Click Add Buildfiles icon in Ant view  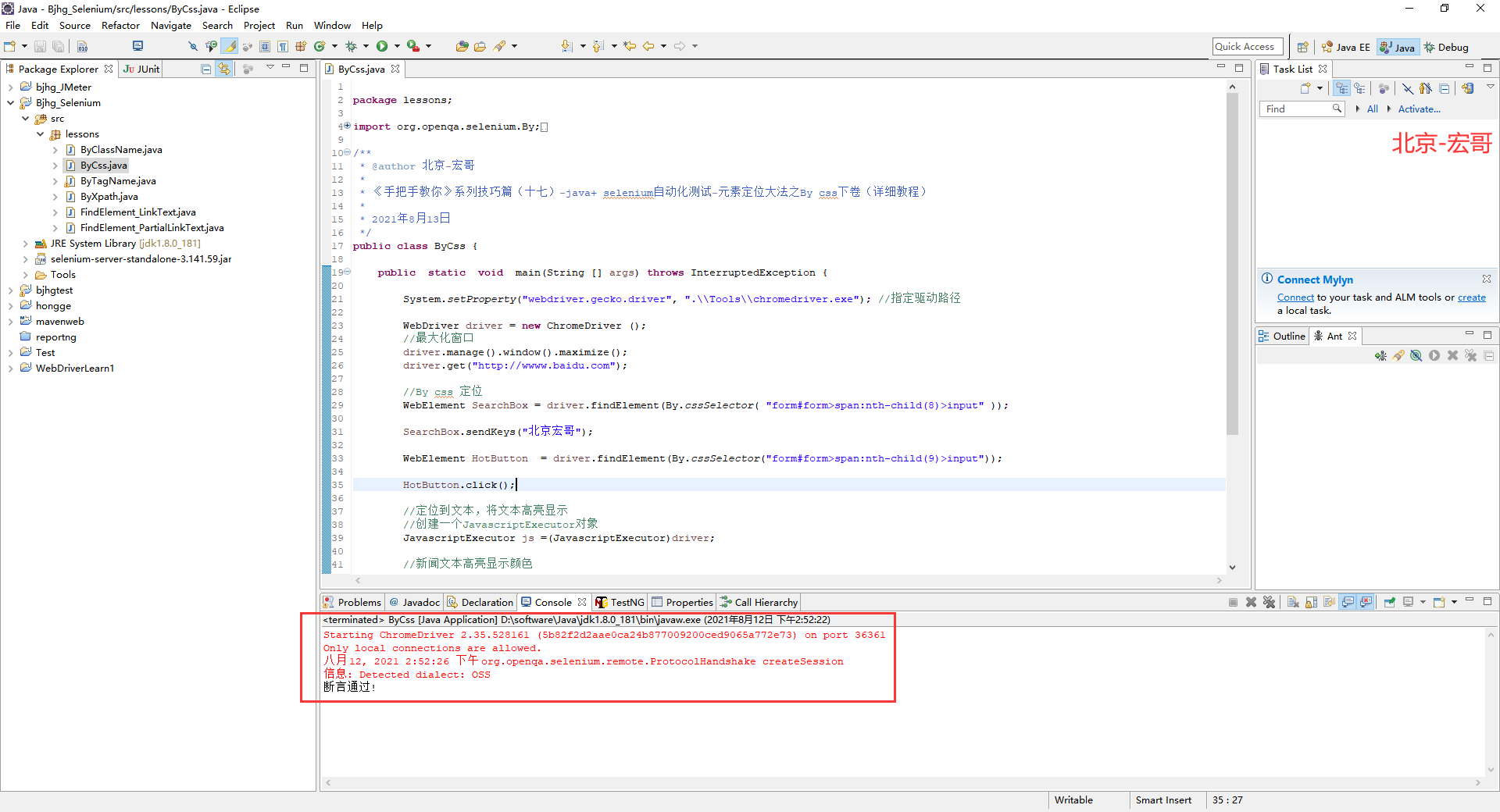coord(1380,355)
